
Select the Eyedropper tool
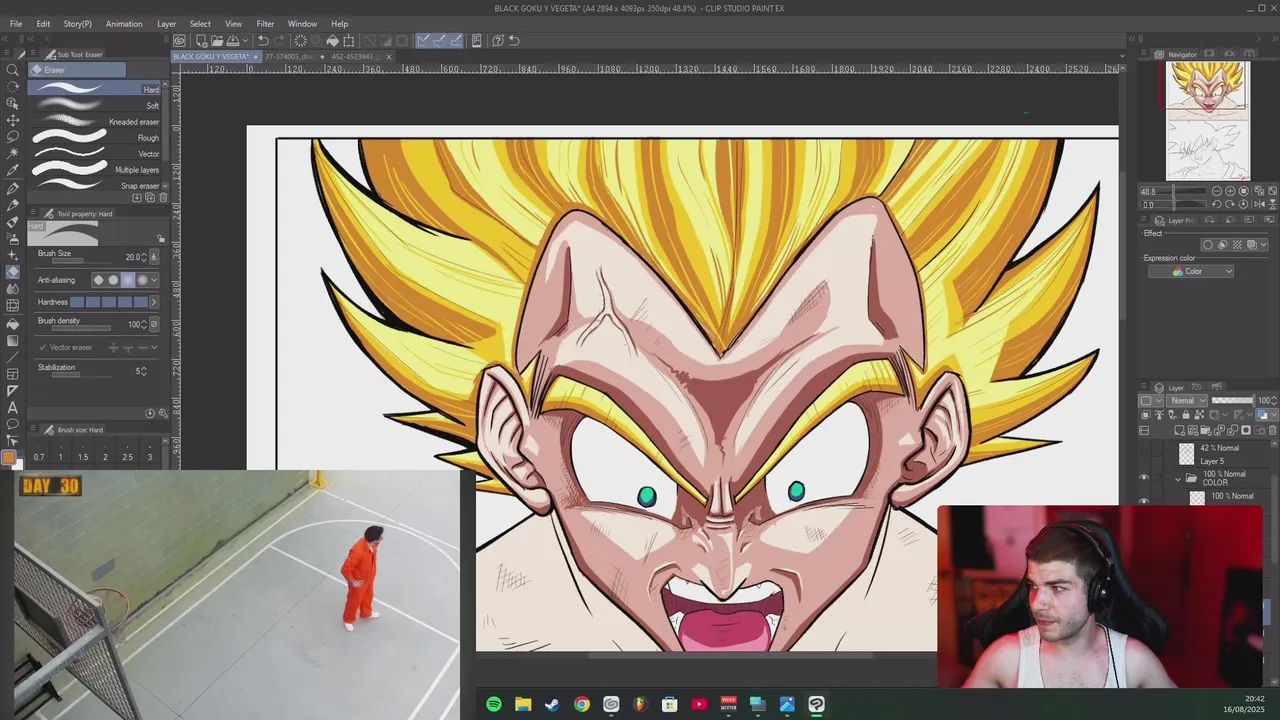(x=12, y=171)
